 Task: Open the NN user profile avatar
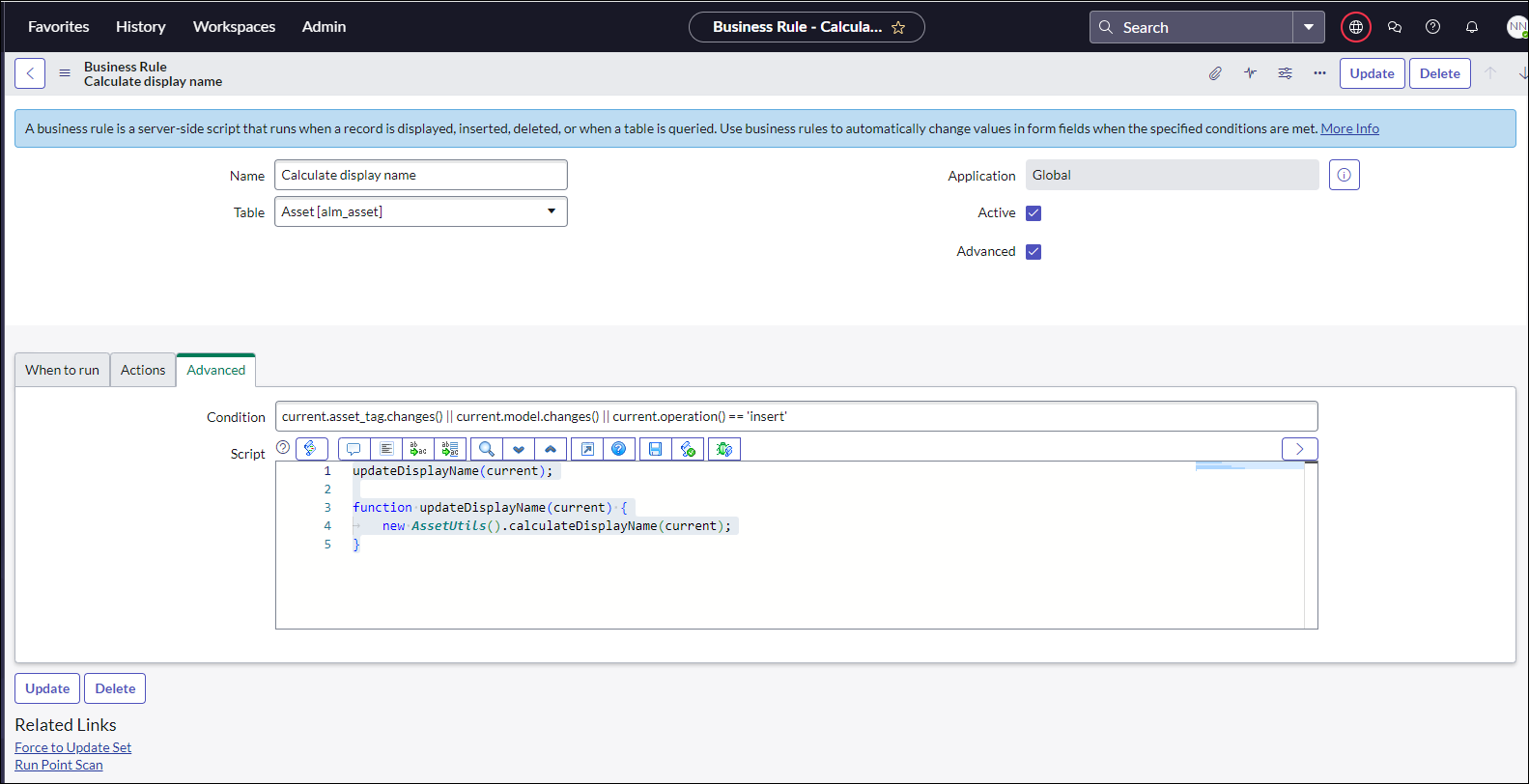[x=1517, y=27]
